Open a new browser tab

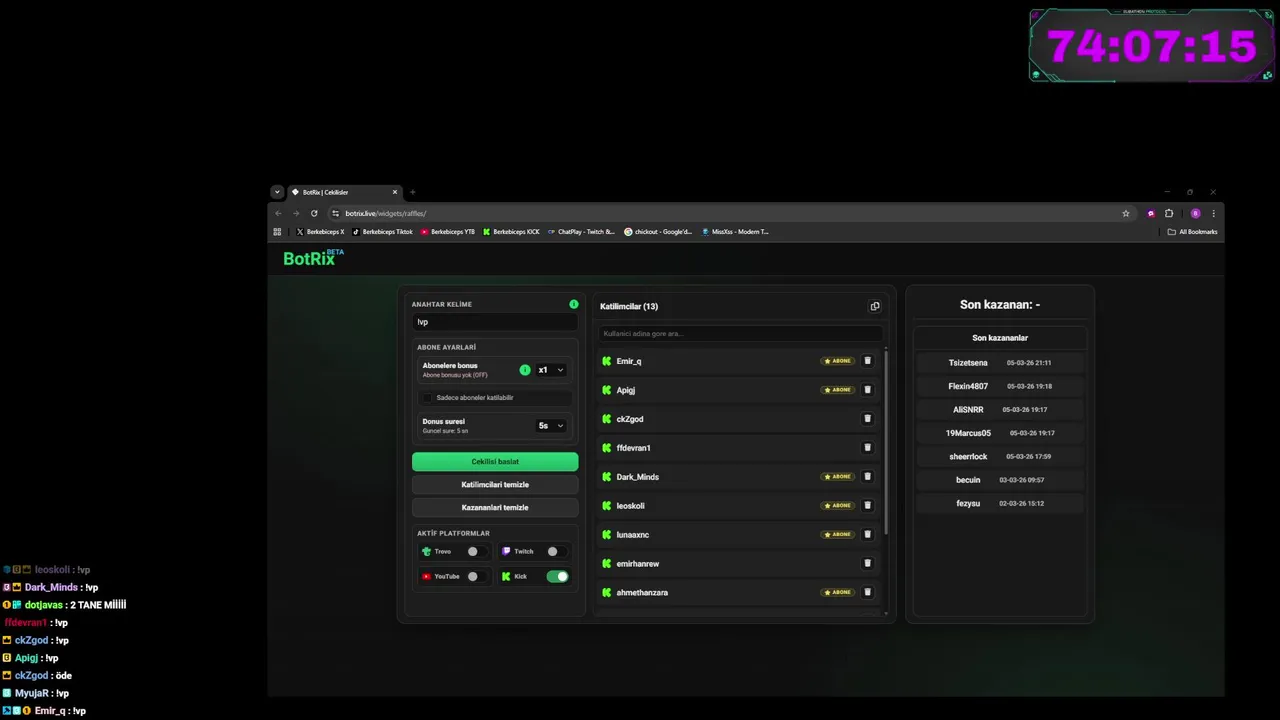tap(412, 192)
